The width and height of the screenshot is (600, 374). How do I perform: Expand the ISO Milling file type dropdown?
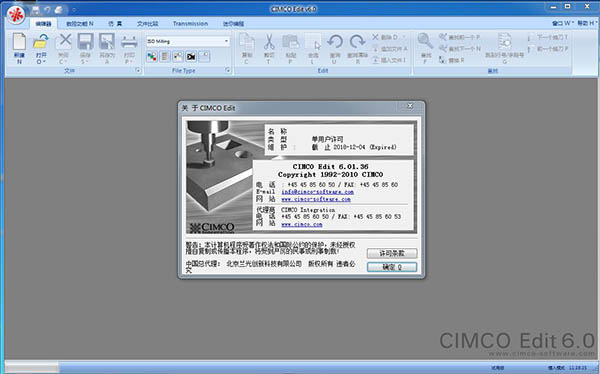226,41
